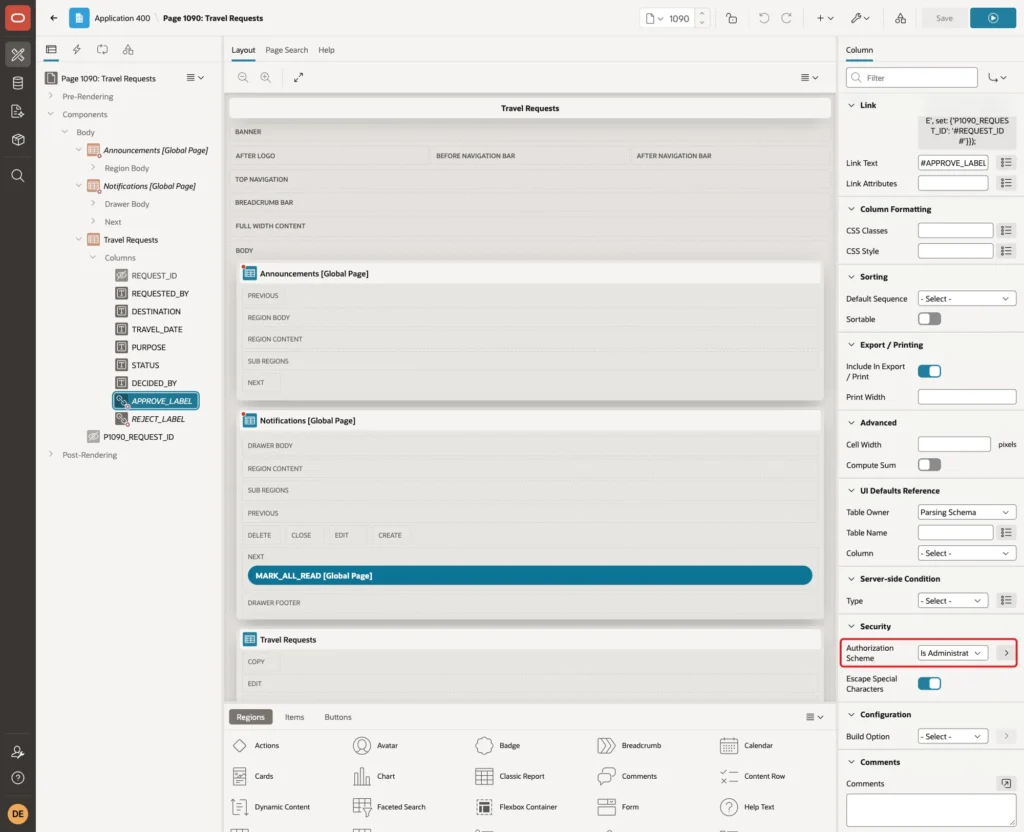Toggle the Sortable switch
Viewport: 1024px width, 832px height.
929,319
